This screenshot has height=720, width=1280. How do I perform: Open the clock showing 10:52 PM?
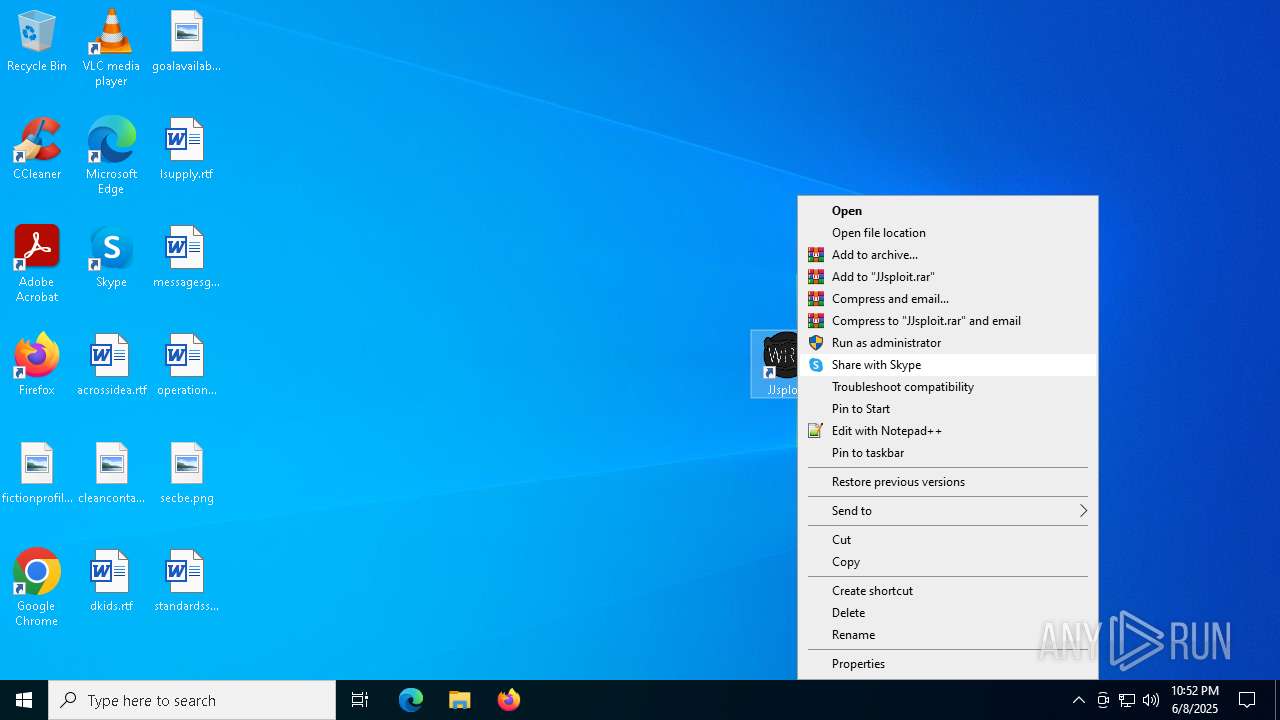pyautogui.click(x=1195, y=700)
